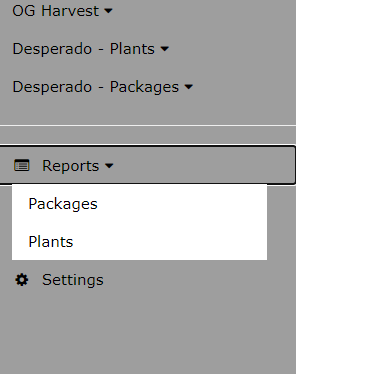Click the Reports list icon
The width and height of the screenshot is (385, 374).
22,165
